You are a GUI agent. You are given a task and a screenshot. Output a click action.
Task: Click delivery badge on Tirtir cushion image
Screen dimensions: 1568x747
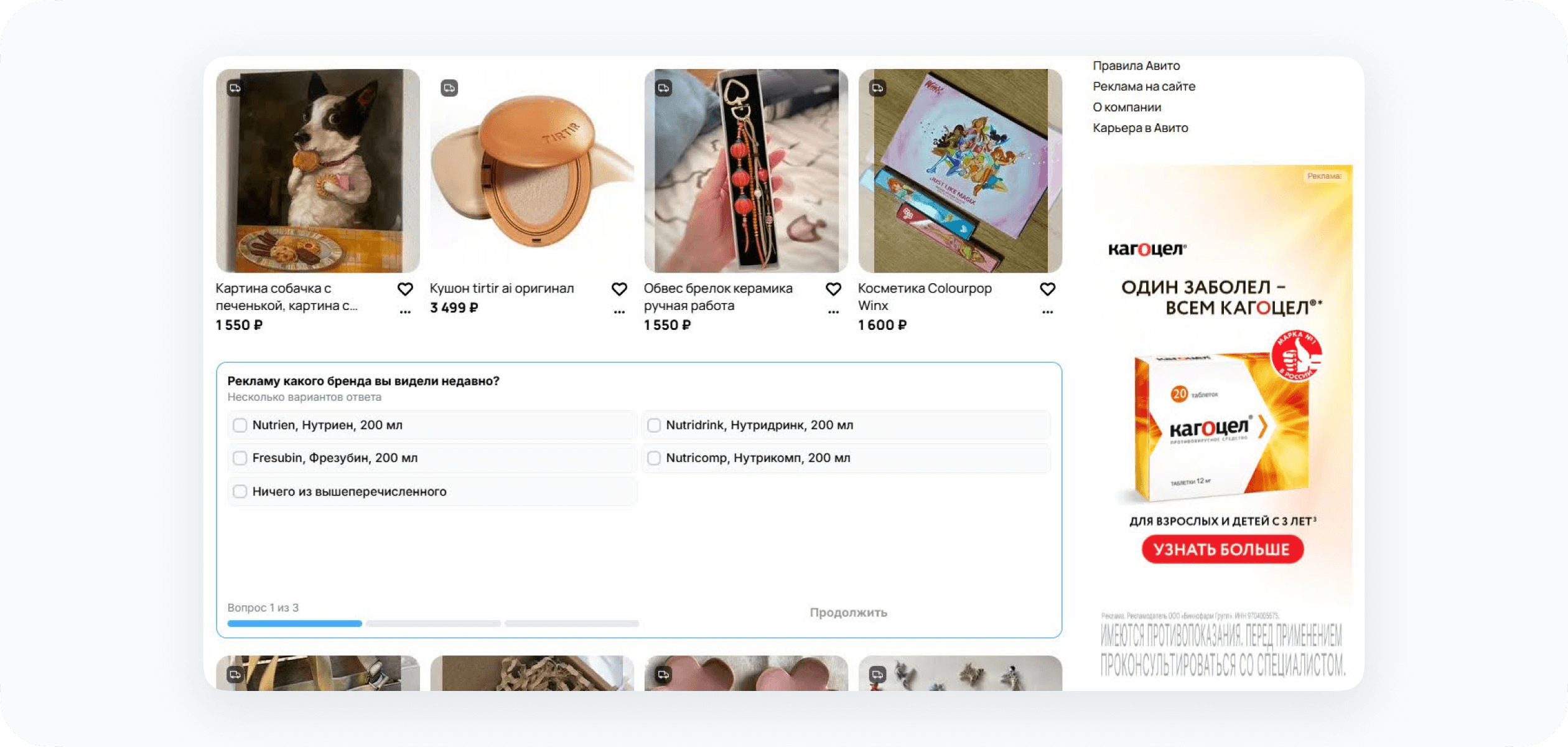449,88
